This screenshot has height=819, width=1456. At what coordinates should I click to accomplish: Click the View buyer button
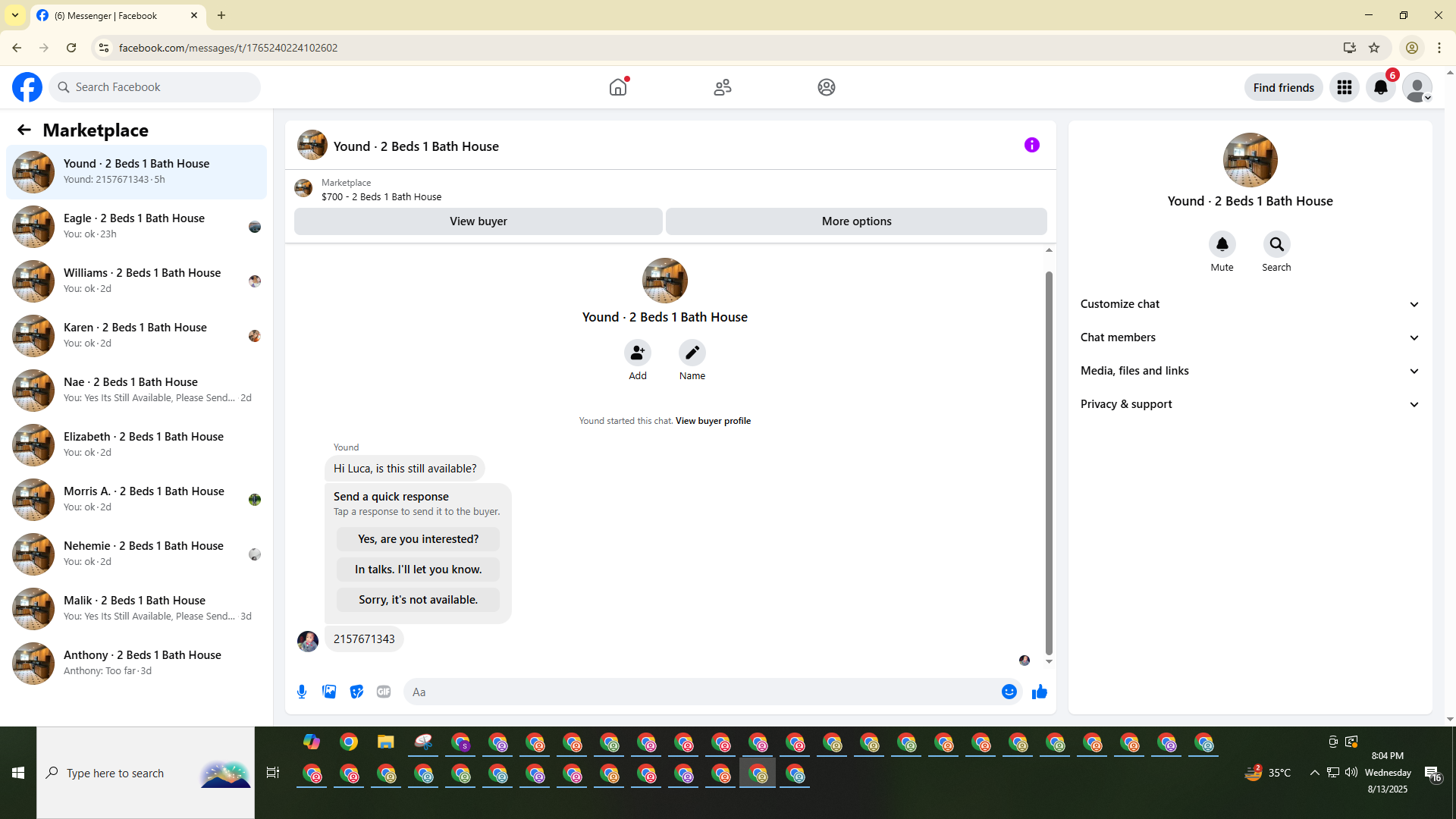pyautogui.click(x=478, y=221)
